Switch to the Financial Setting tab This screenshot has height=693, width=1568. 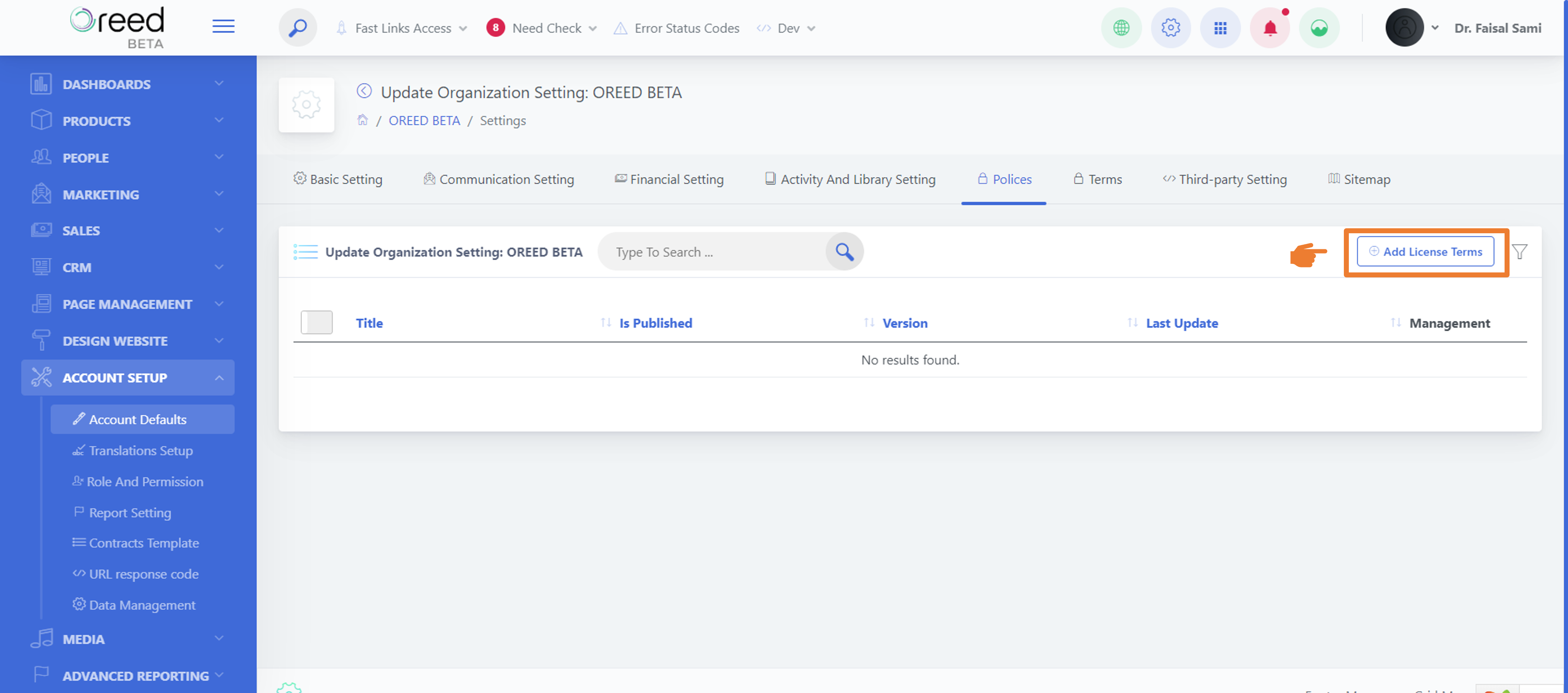[669, 179]
